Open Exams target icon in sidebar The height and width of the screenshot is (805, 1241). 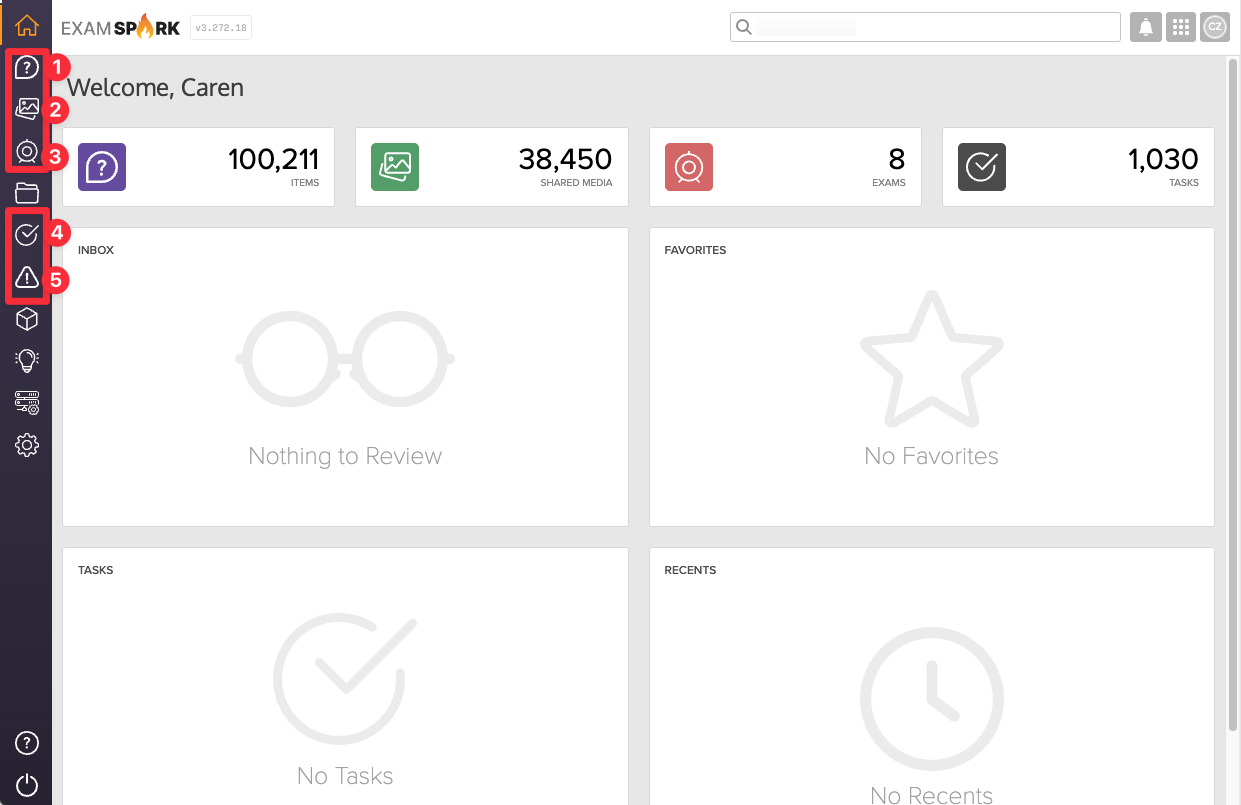point(27,152)
